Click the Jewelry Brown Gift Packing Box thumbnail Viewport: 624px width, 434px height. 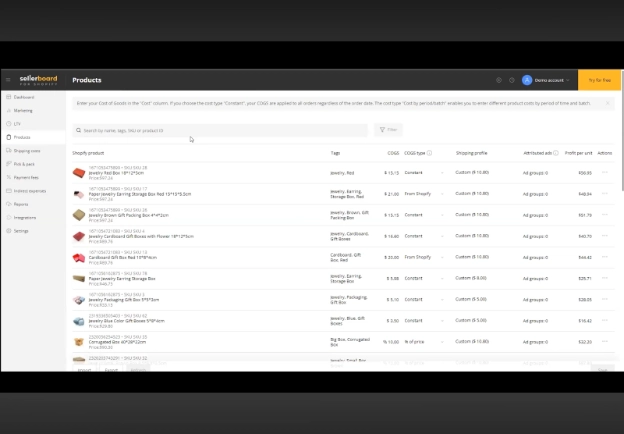[79, 215]
